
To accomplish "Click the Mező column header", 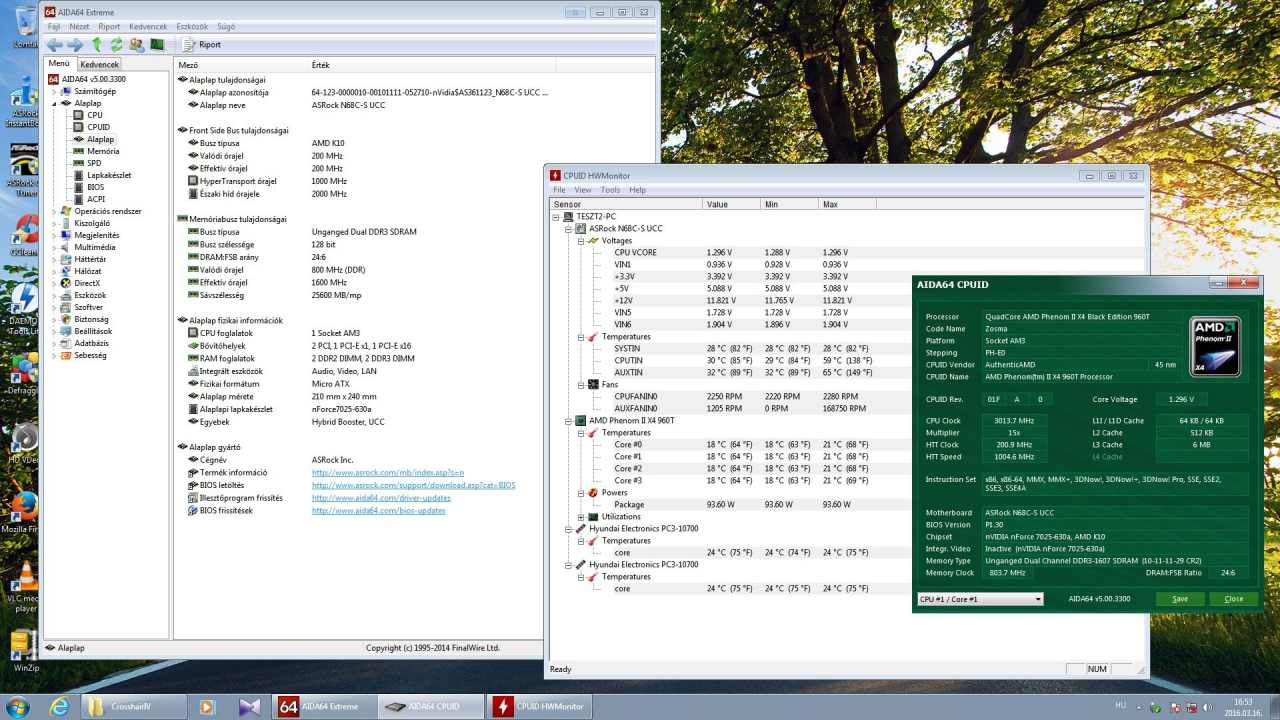I will 240,65.
